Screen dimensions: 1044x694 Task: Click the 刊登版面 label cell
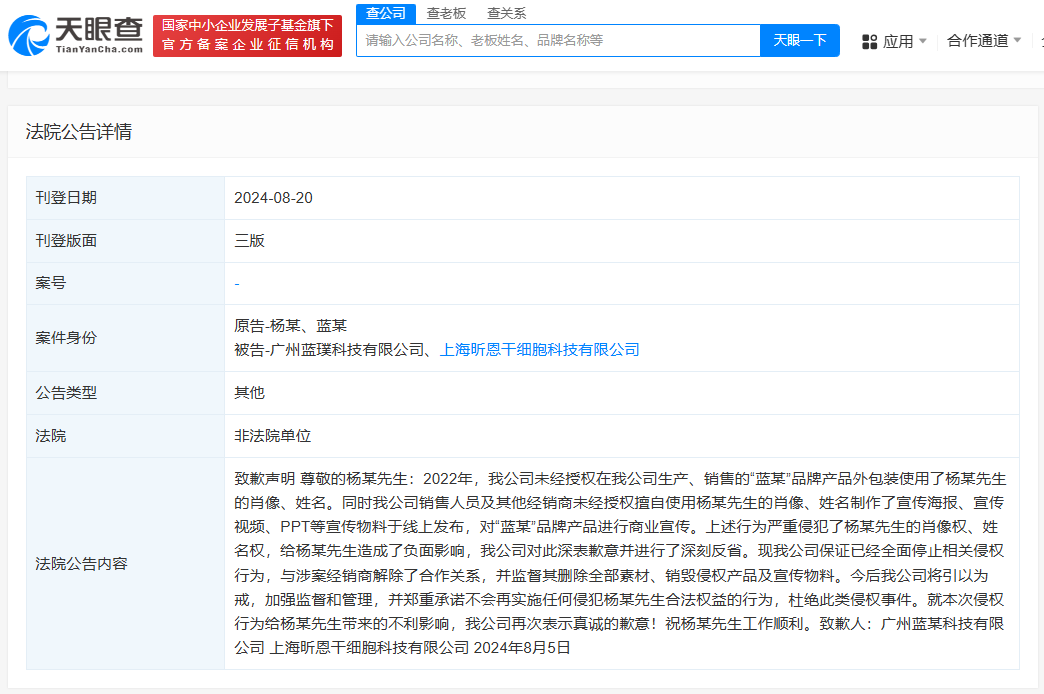[x=125, y=240]
